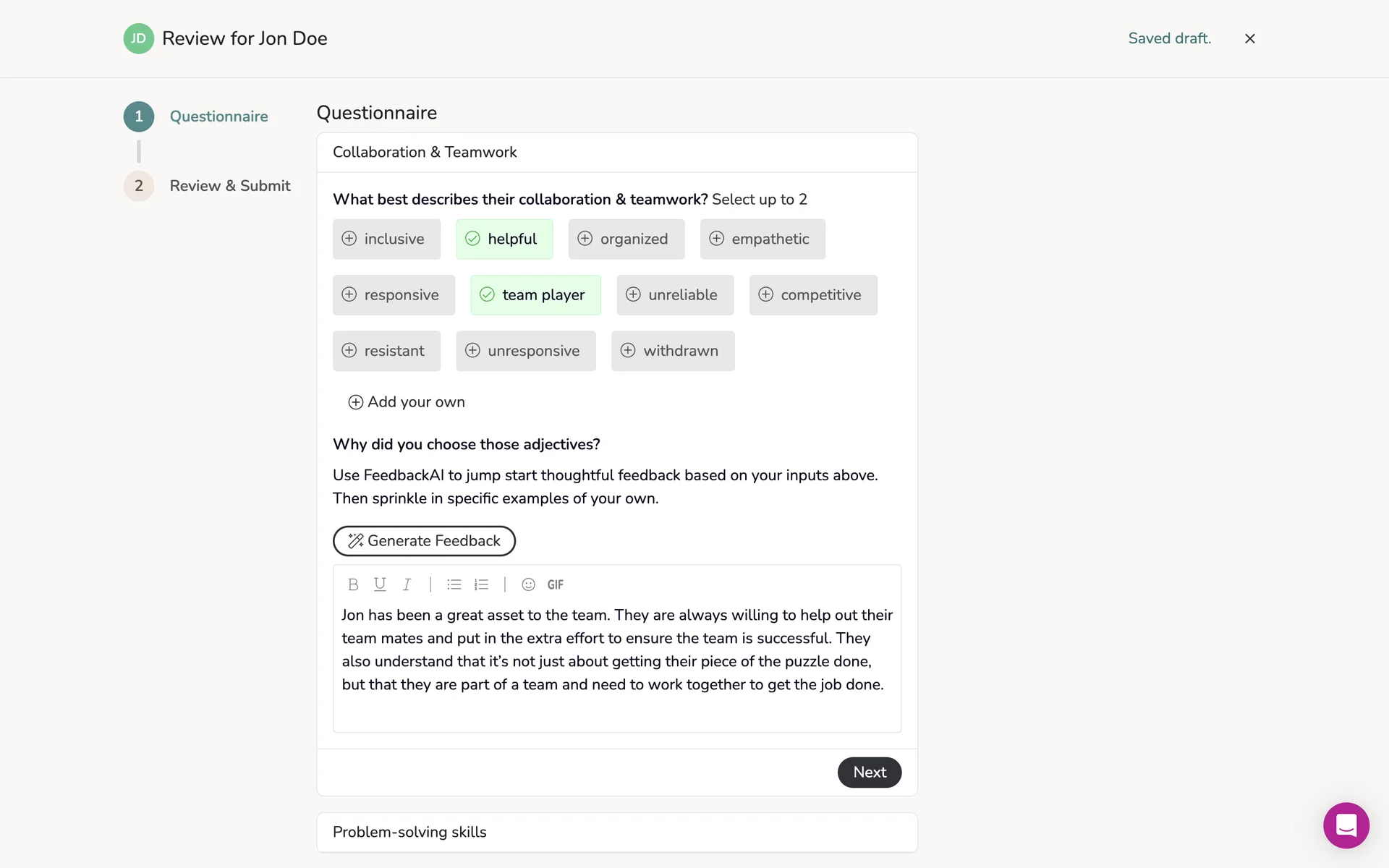Viewport: 1389px width, 868px height.
Task: Deselect the helpful adjective chip
Action: (504, 239)
